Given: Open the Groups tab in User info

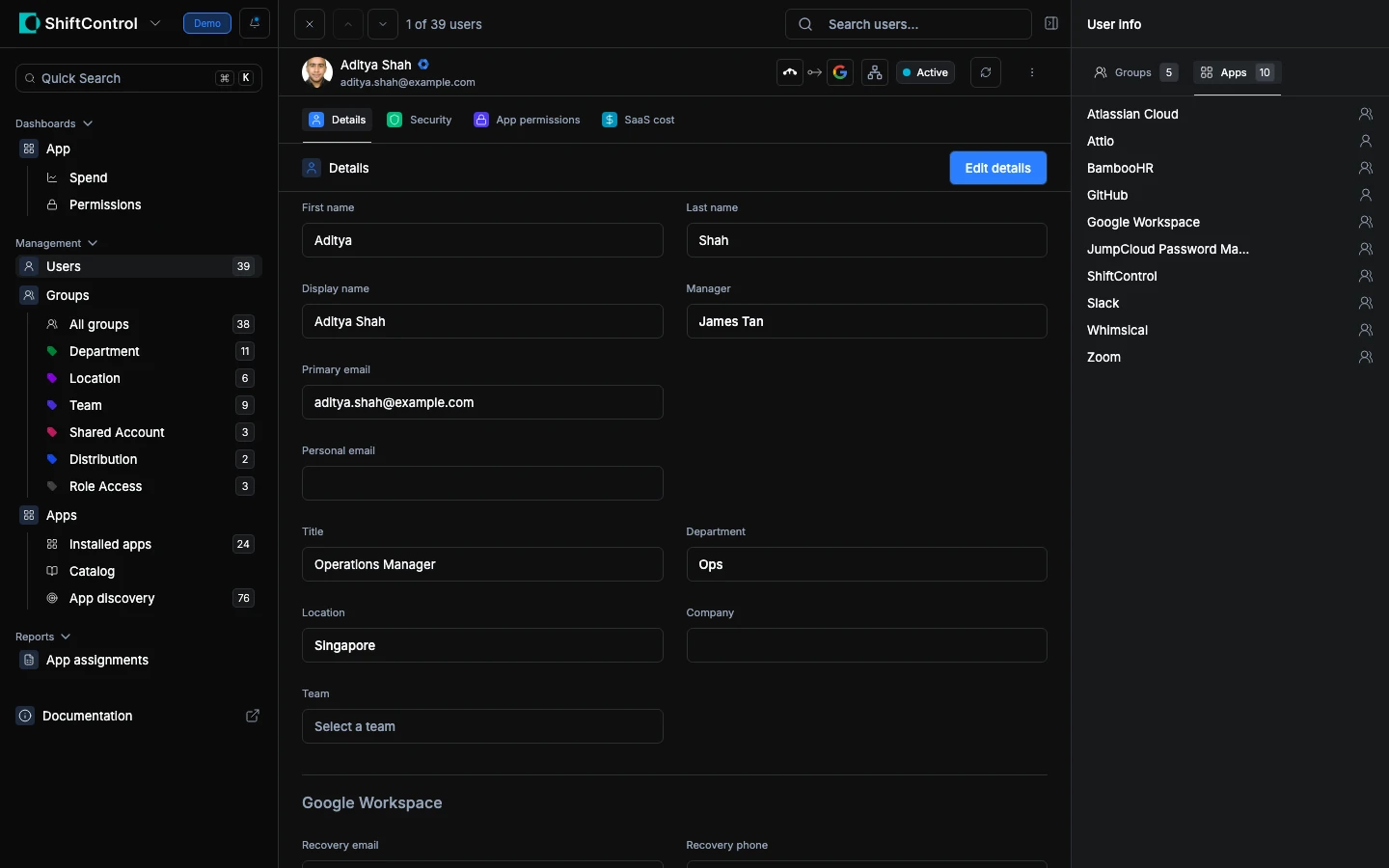Looking at the screenshot, I should [x=1134, y=72].
